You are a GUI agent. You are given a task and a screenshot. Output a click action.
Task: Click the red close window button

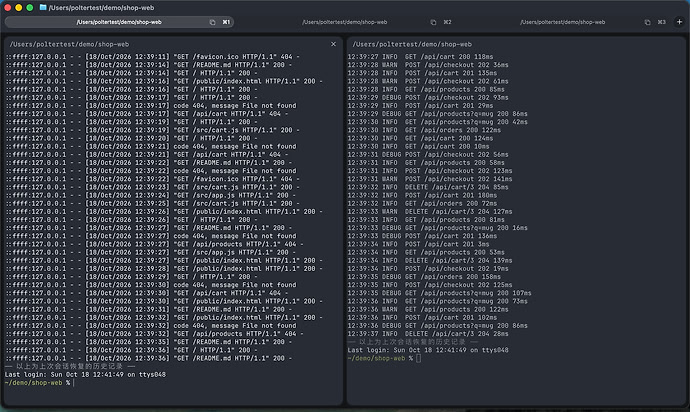(x=7, y=7)
